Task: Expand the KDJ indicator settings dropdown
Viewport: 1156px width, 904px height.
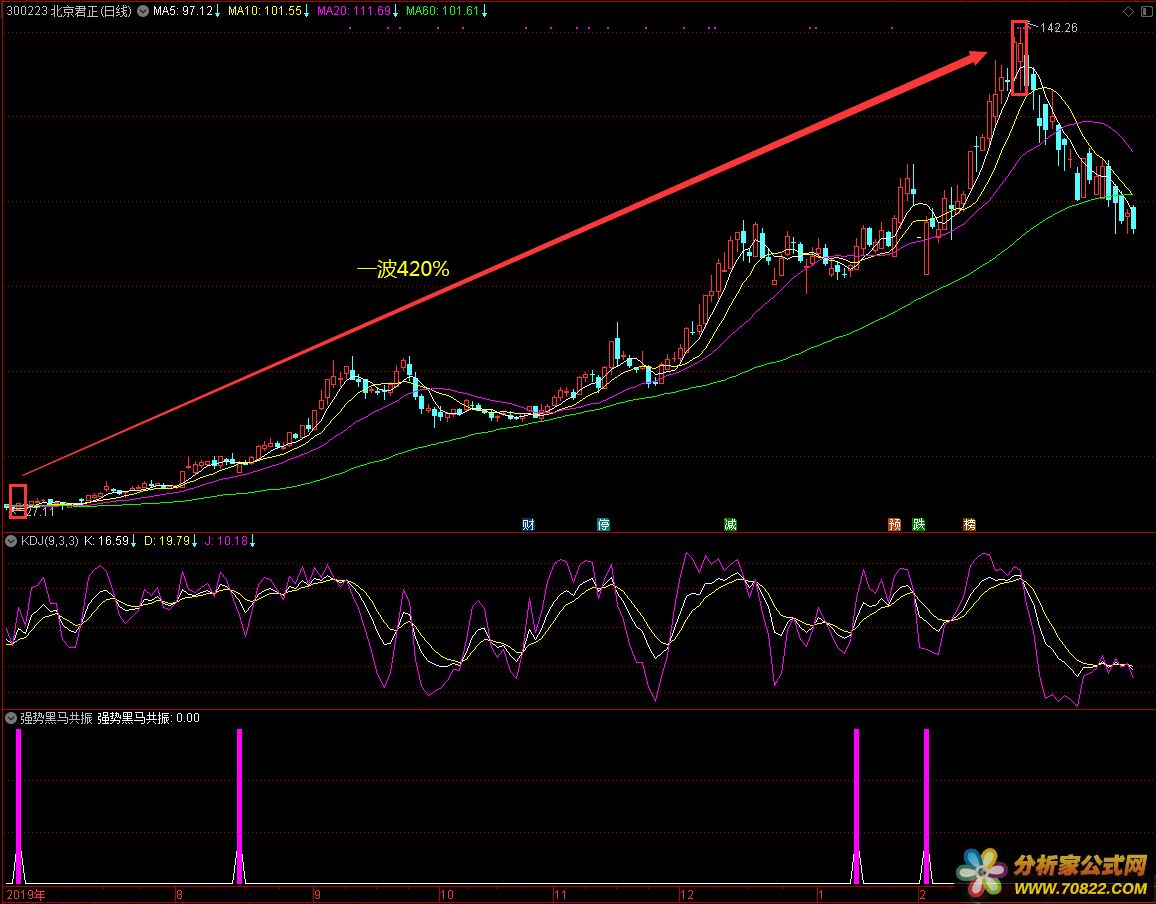Action: click(11, 541)
